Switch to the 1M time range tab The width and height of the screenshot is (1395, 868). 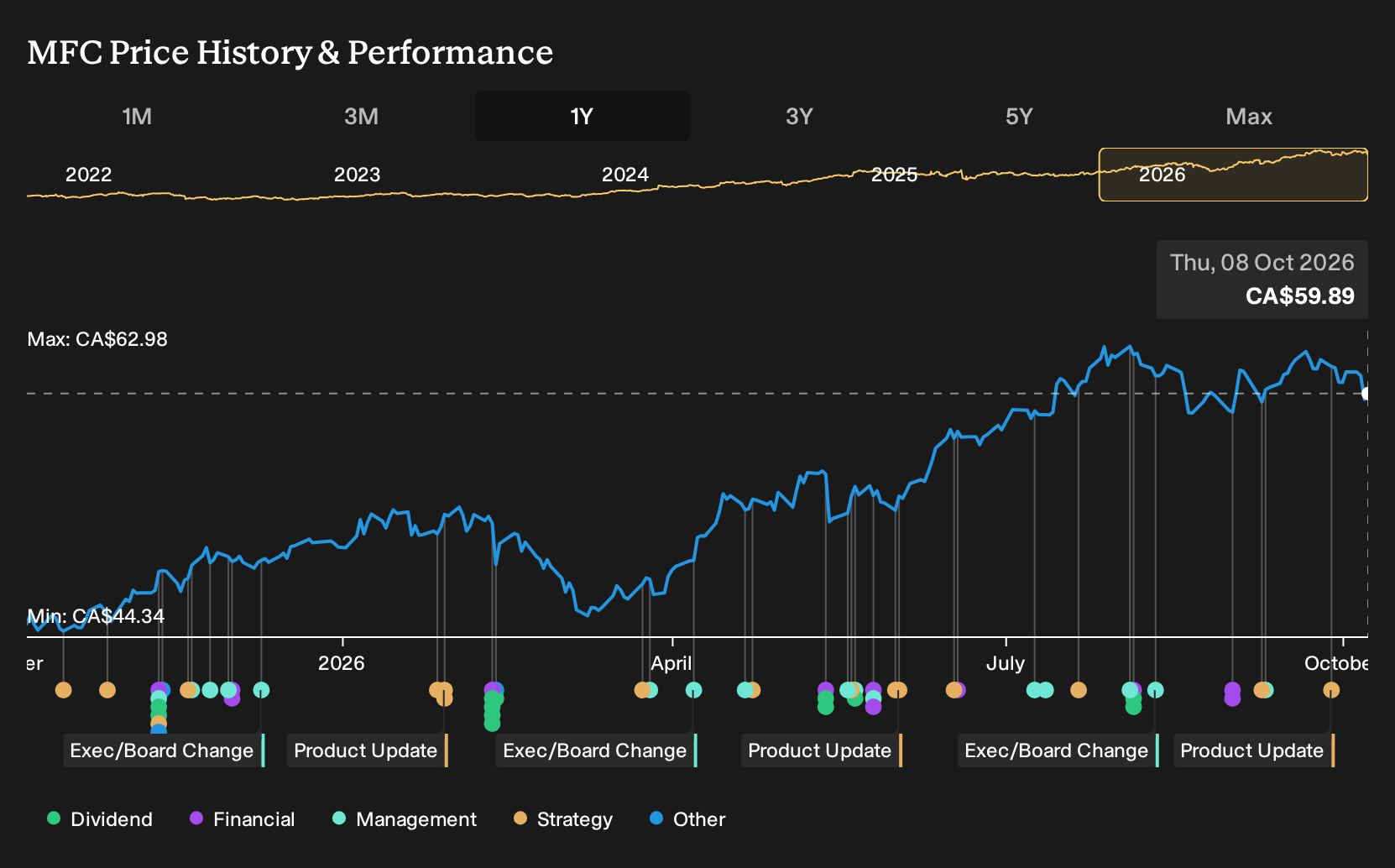coord(137,116)
